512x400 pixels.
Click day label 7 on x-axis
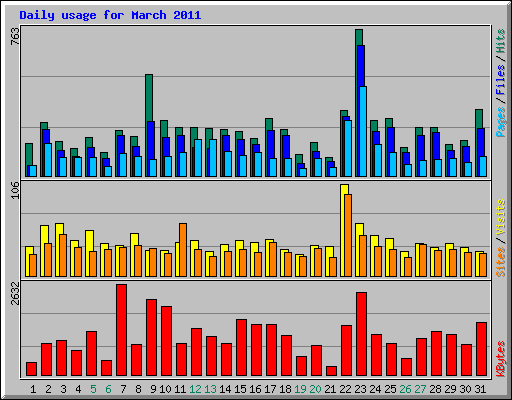(x=123, y=389)
